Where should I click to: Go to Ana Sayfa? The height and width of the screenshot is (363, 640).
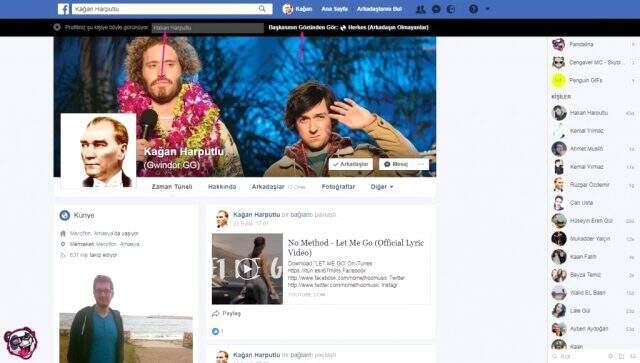(x=334, y=9)
